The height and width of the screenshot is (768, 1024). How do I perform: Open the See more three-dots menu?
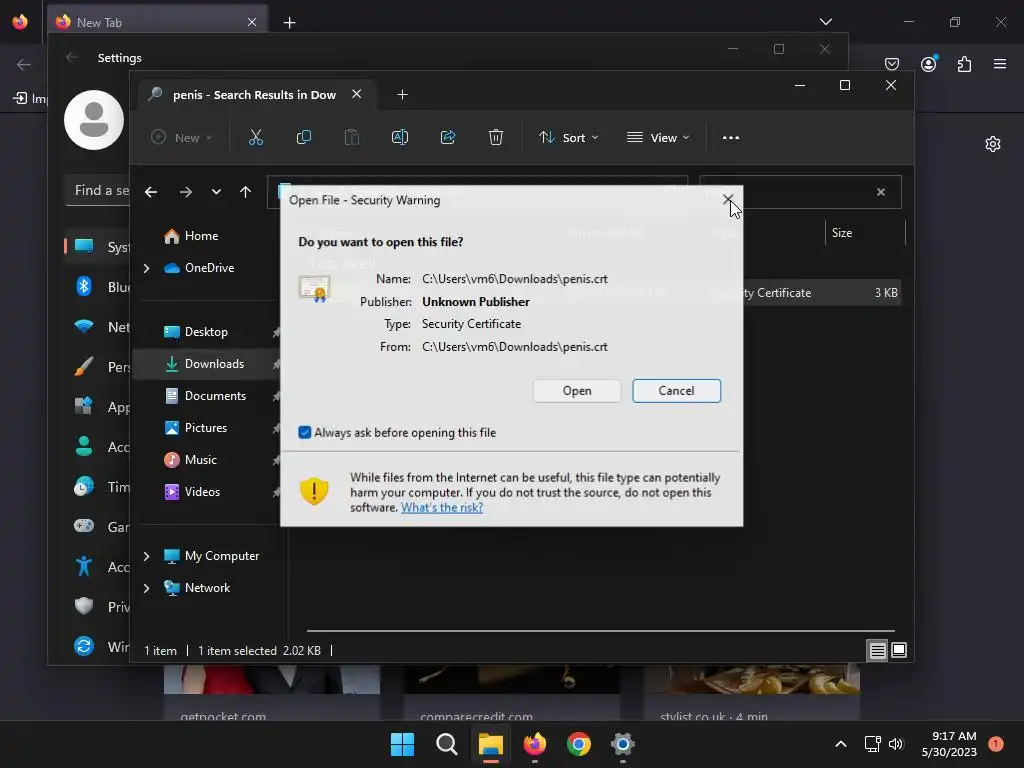731,138
